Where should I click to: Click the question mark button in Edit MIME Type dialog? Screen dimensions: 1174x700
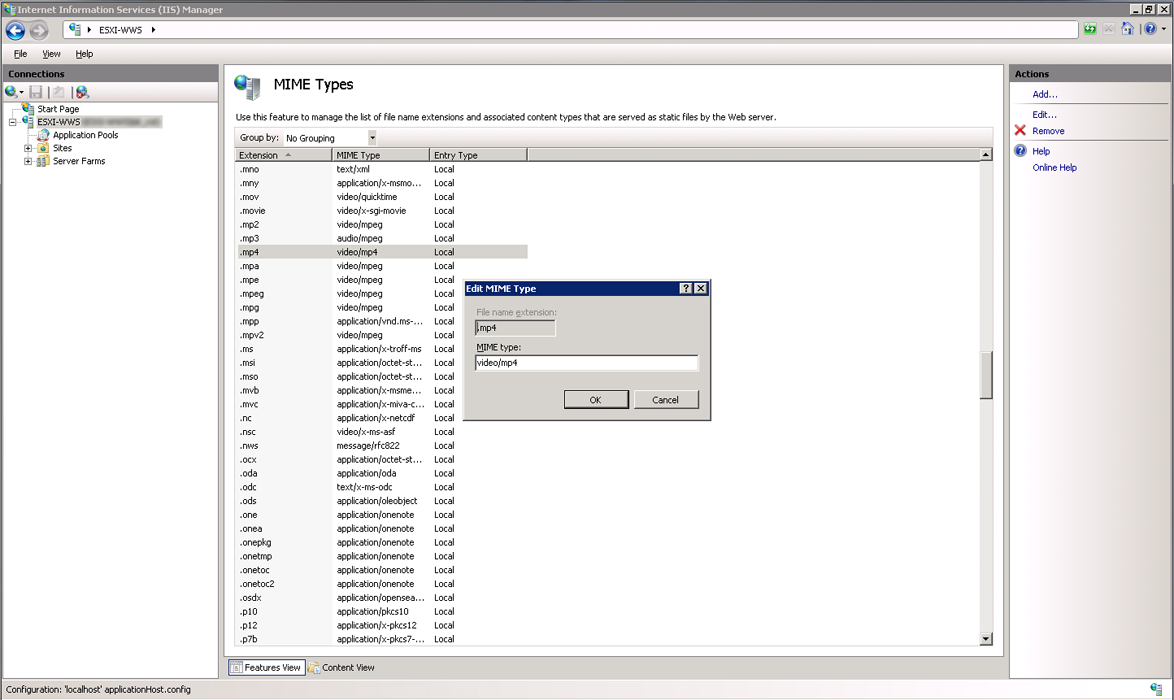686,288
